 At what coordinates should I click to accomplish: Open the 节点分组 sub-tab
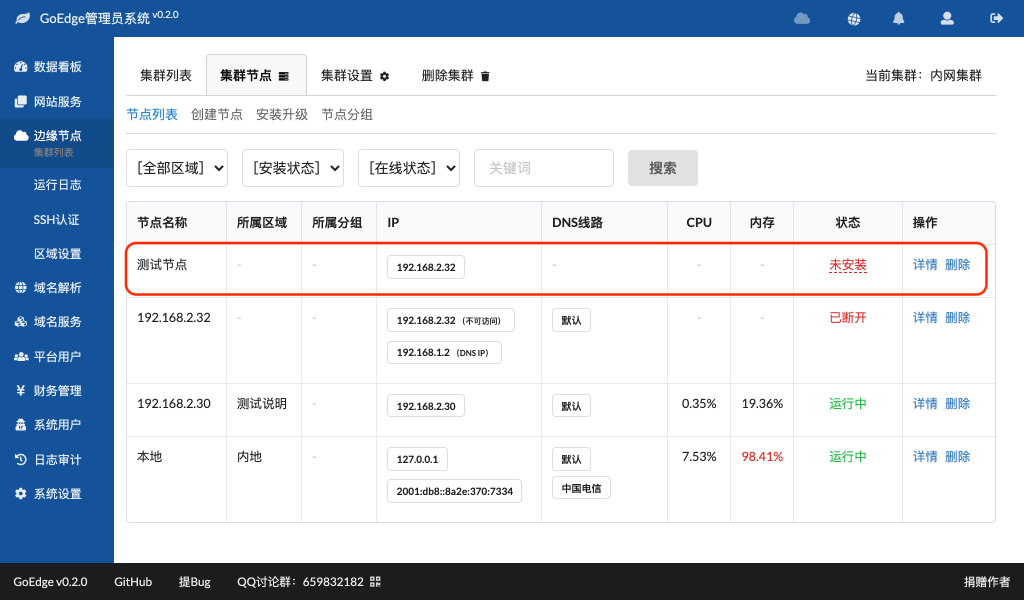(347, 114)
